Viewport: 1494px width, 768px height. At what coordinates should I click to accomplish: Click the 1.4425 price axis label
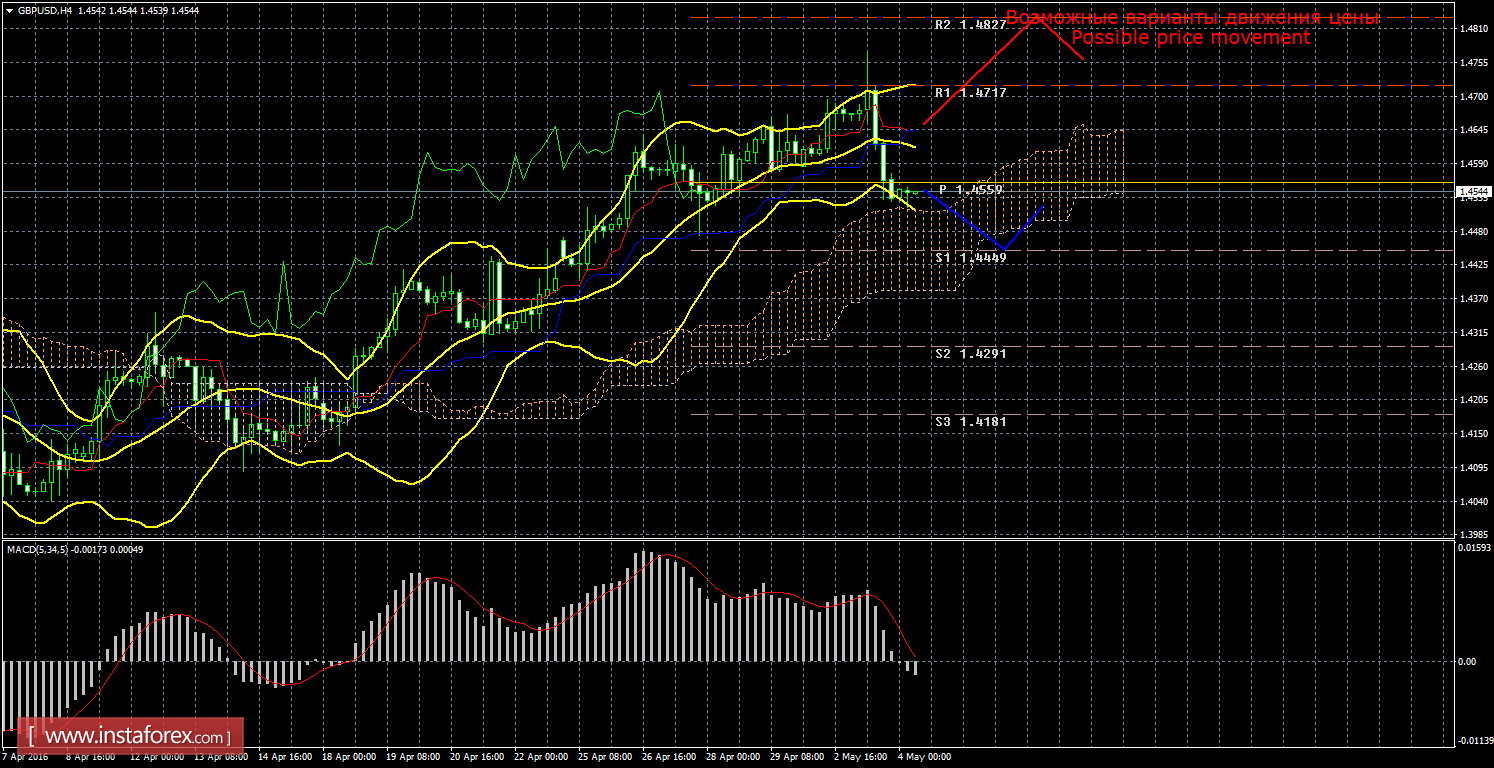click(1474, 266)
